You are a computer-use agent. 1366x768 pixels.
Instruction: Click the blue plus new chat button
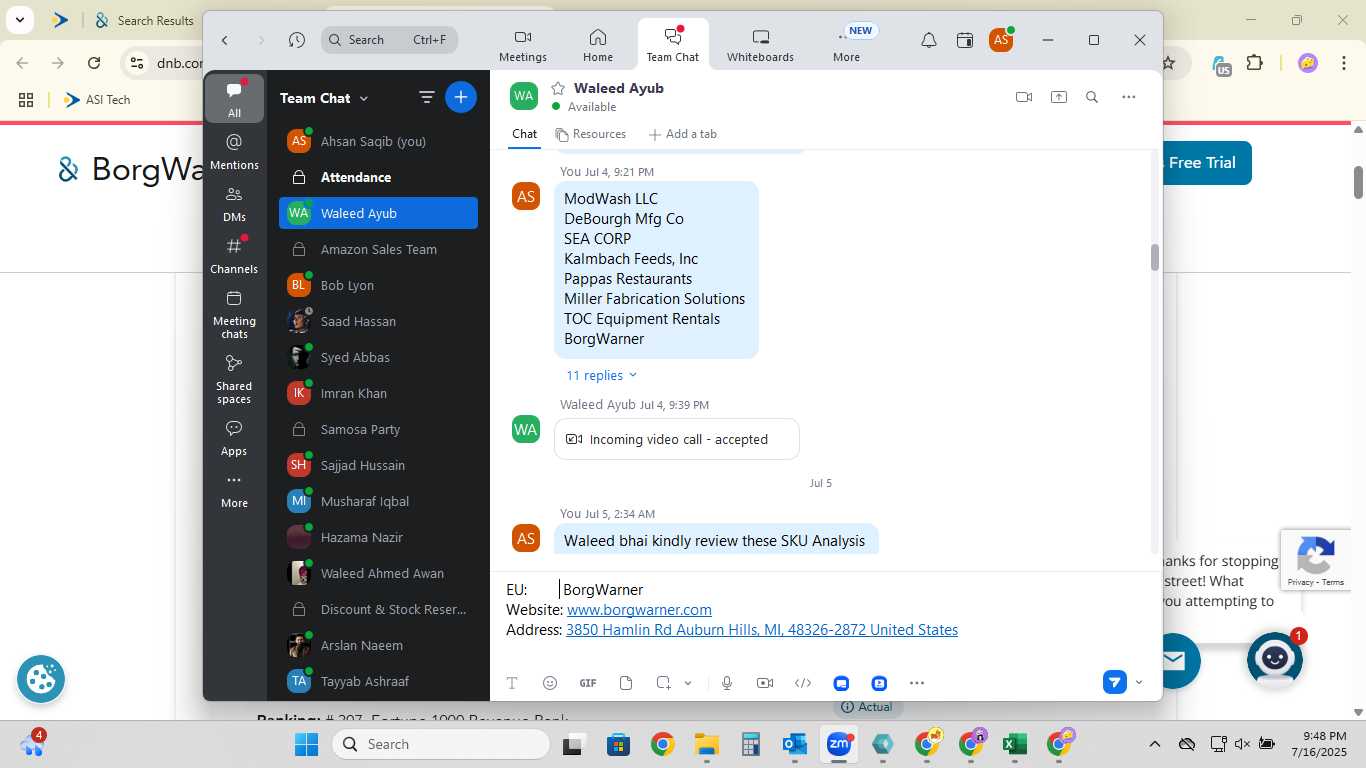click(461, 97)
